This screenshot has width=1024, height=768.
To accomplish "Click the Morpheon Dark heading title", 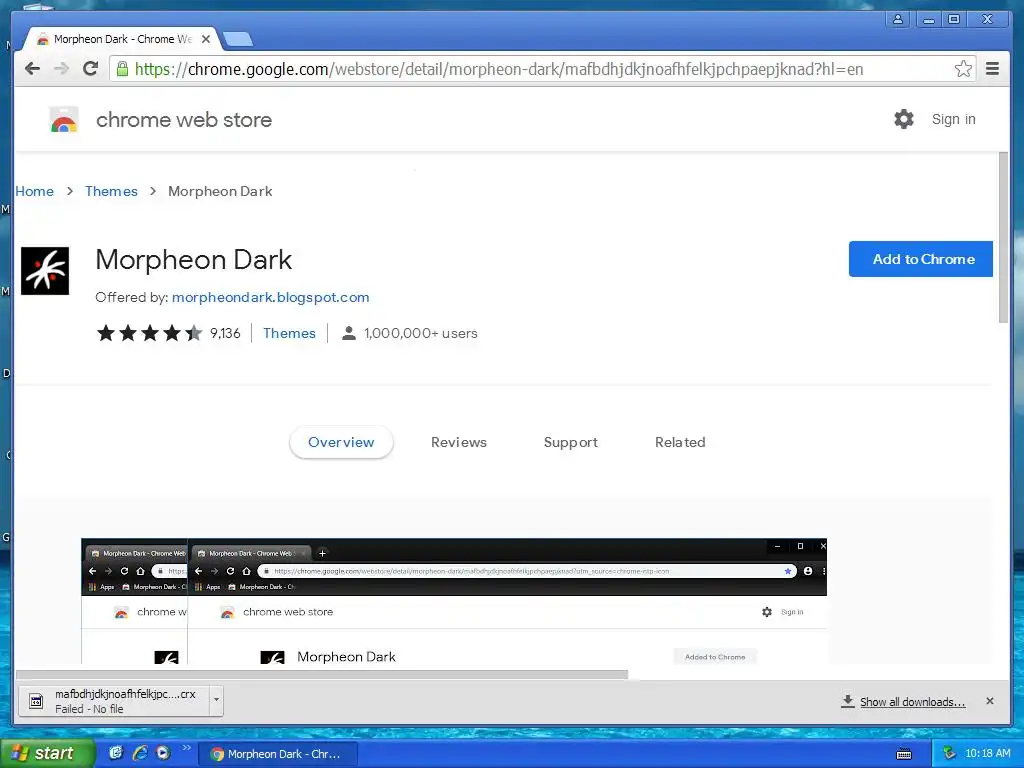I will (x=193, y=260).
